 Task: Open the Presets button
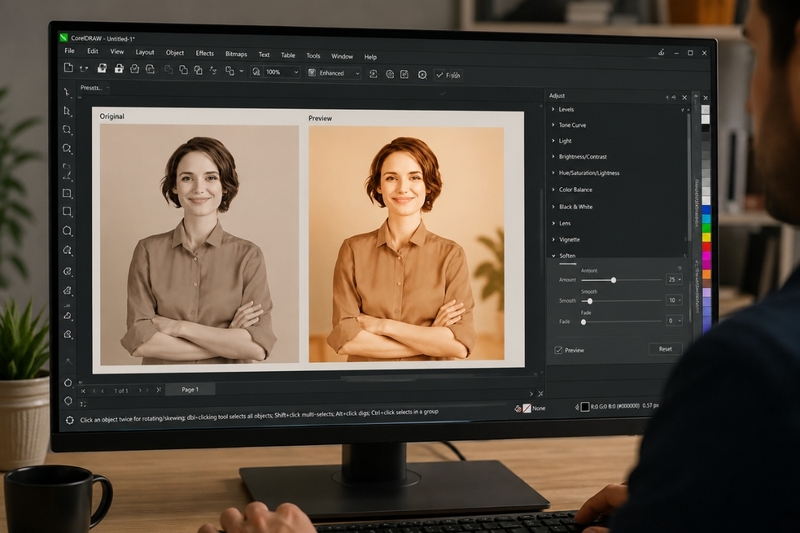pos(93,88)
